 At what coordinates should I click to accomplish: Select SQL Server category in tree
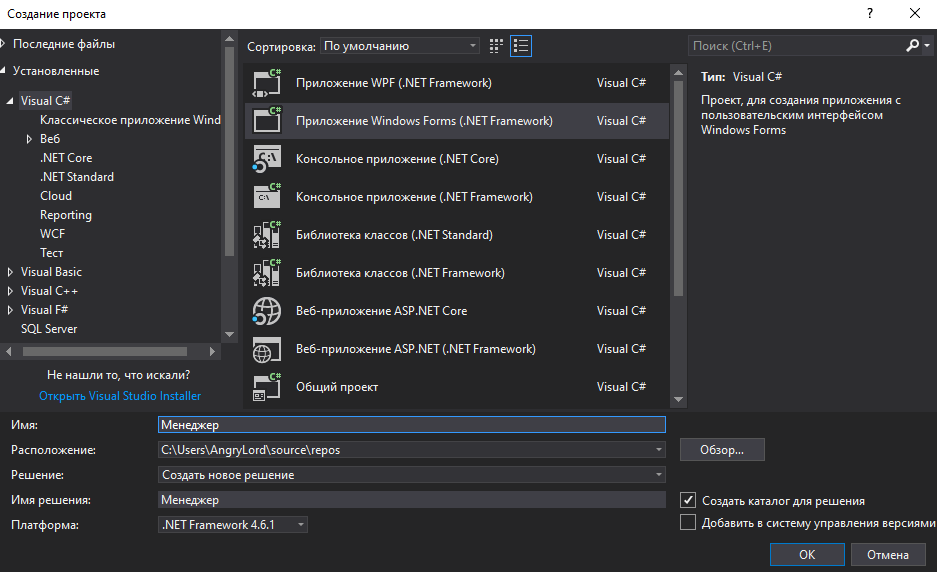49,329
